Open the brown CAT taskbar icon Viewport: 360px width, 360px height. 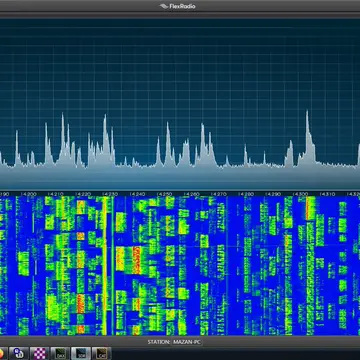coord(101,353)
